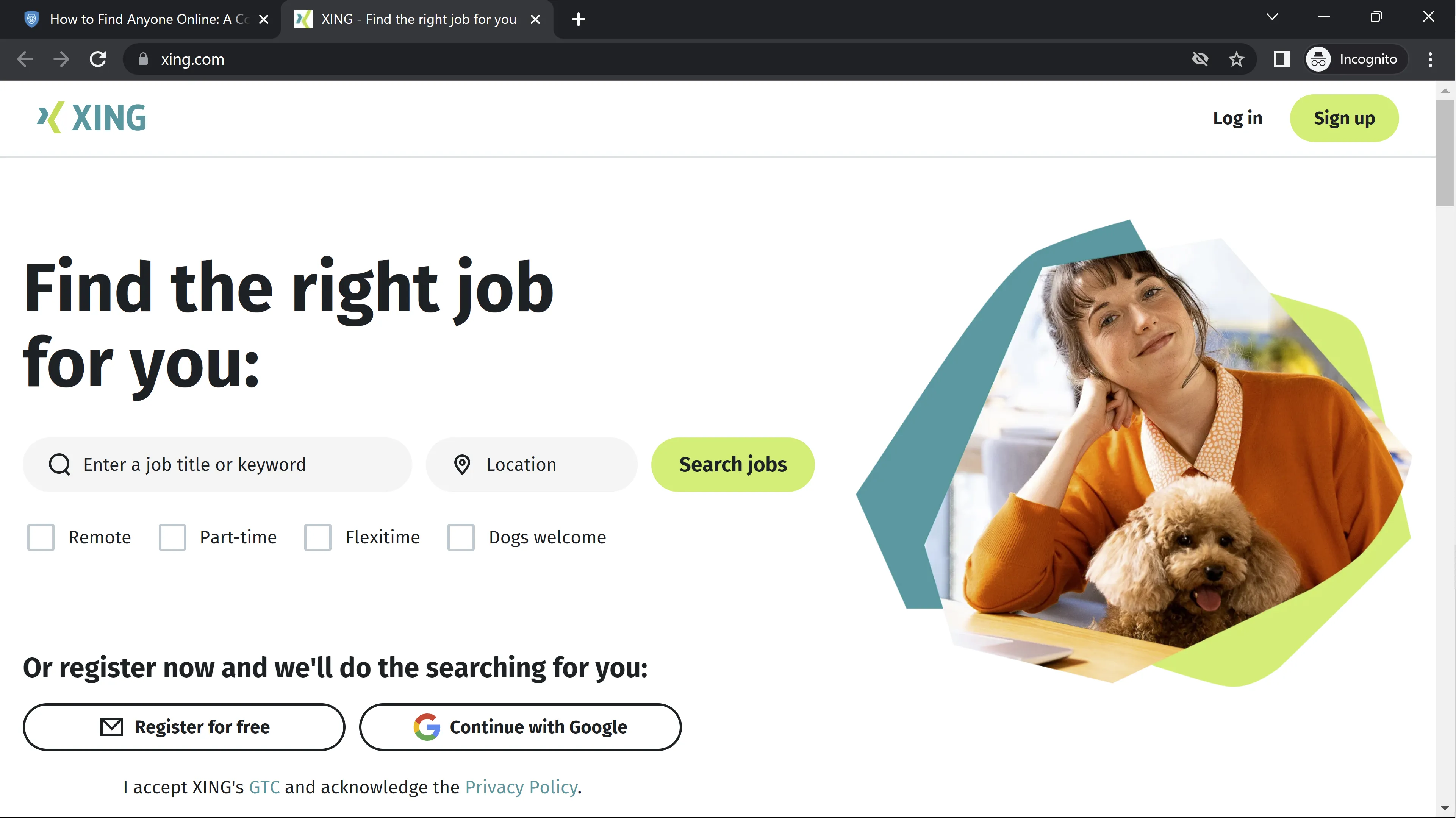Bookmark this page with the star icon

pos(1236,59)
